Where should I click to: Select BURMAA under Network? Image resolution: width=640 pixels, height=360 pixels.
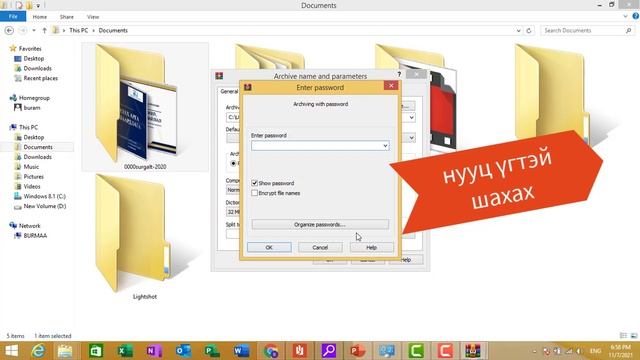[35, 236]
